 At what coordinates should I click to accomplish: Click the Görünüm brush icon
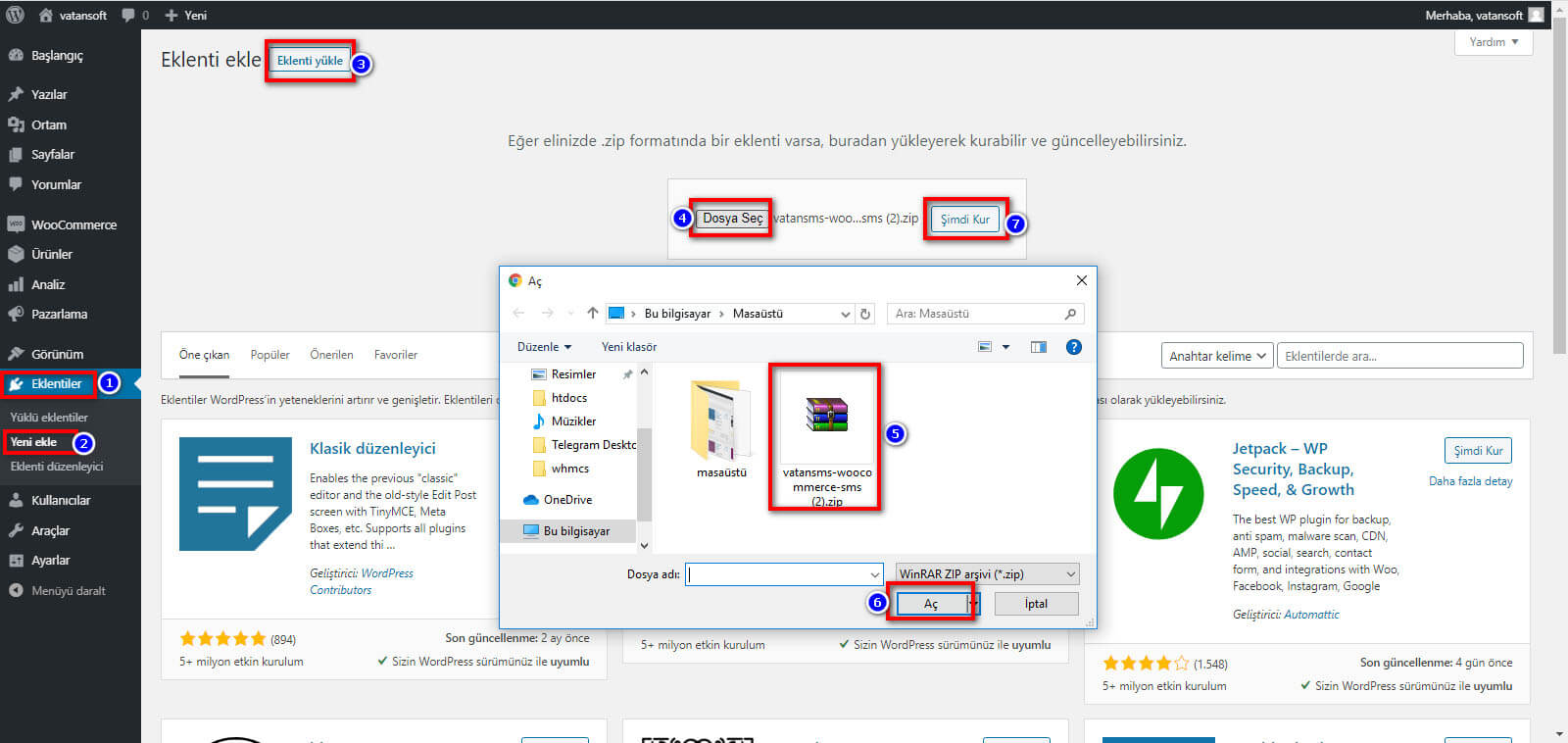click(x=16, y=354)
